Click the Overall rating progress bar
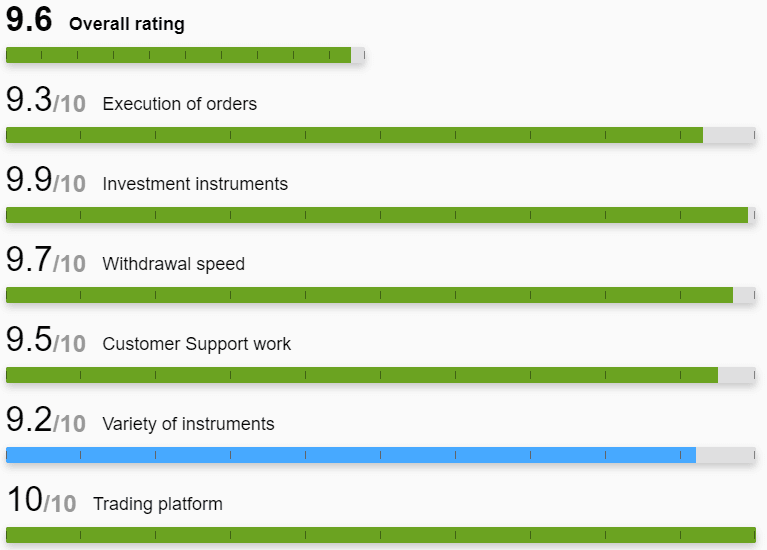 point(185,55)
